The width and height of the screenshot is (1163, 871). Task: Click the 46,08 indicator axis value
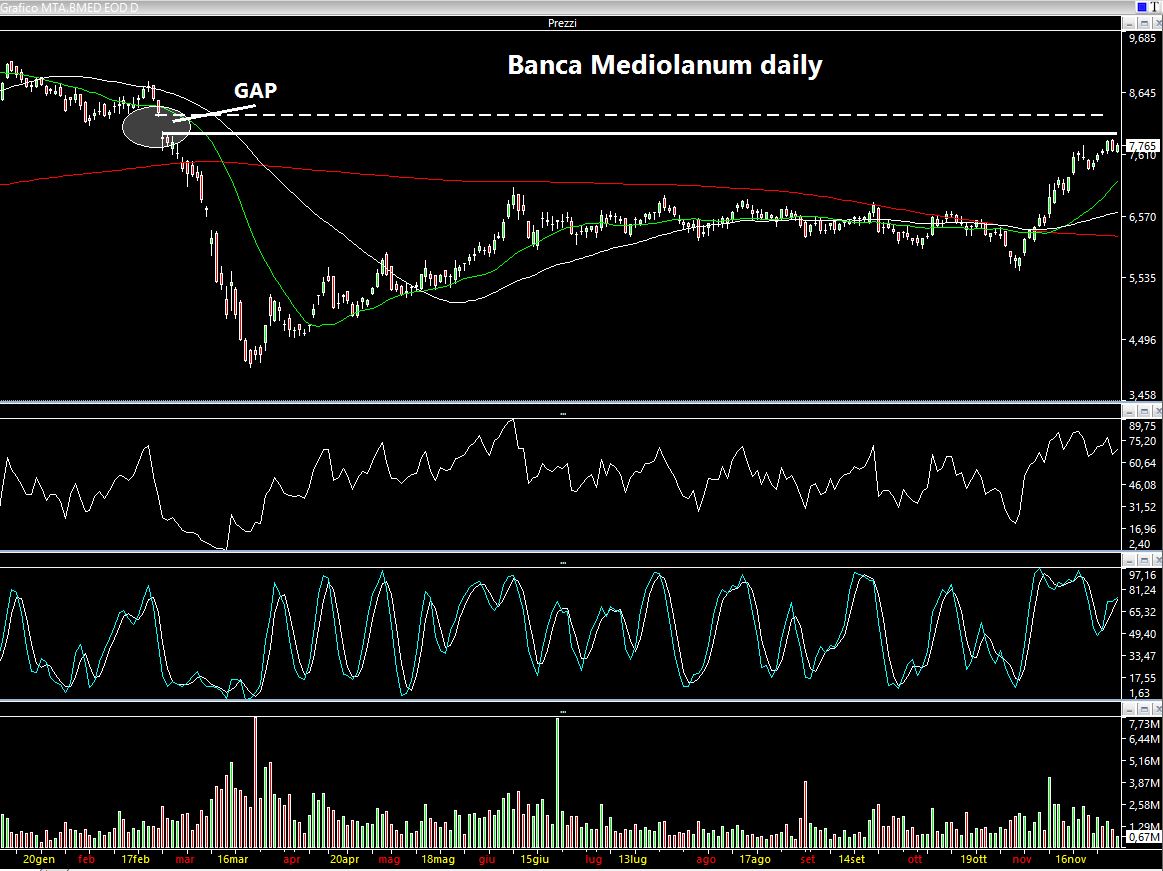[x=1142, y=485]
